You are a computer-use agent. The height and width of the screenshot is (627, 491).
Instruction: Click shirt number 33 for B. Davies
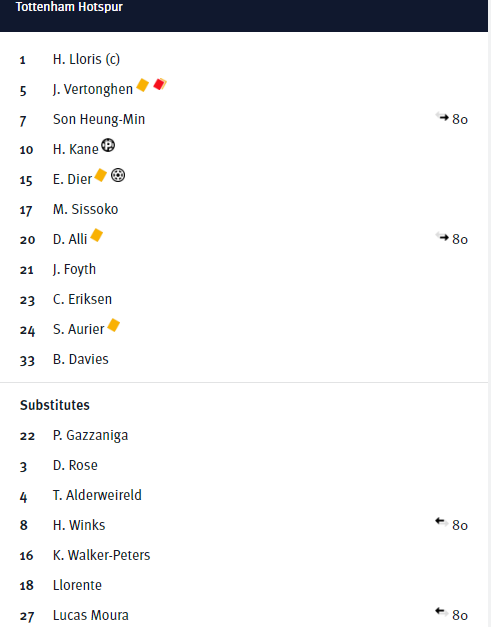pyautogui.click(x=27, y=360)
